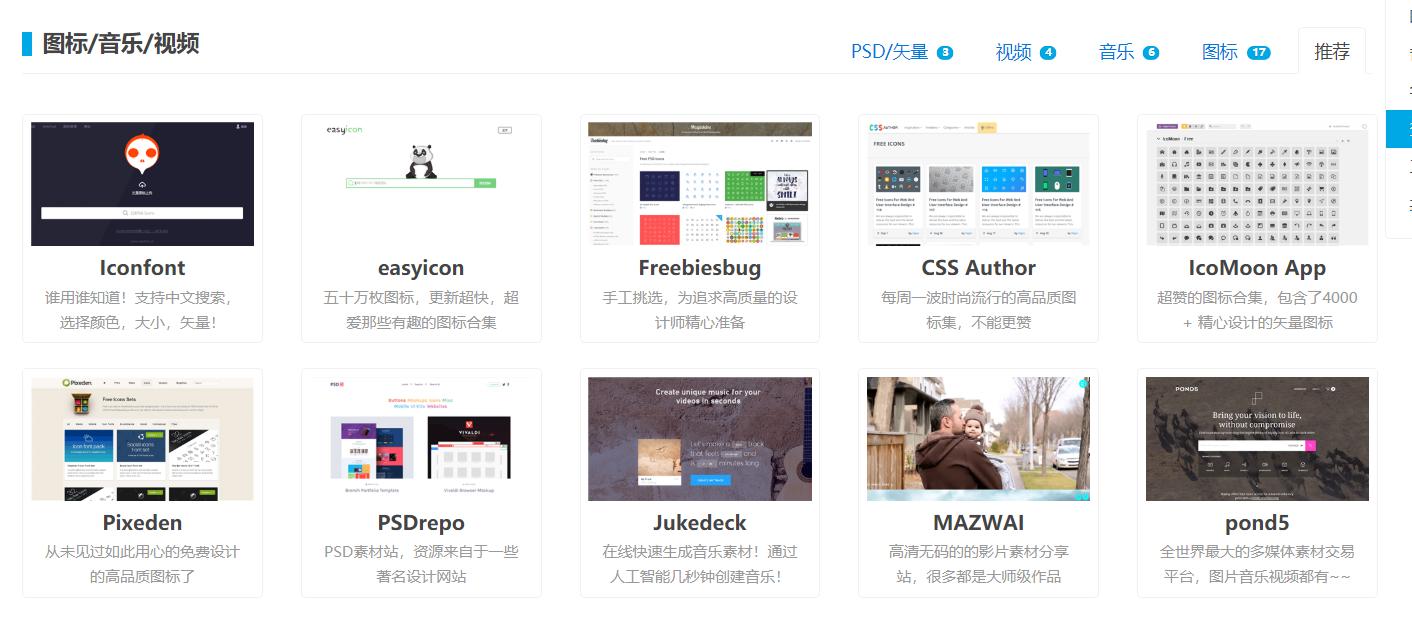This screenshot has width=1412, height=619.
Task: Open the Iconfont website link
Action: pos(141,267)
